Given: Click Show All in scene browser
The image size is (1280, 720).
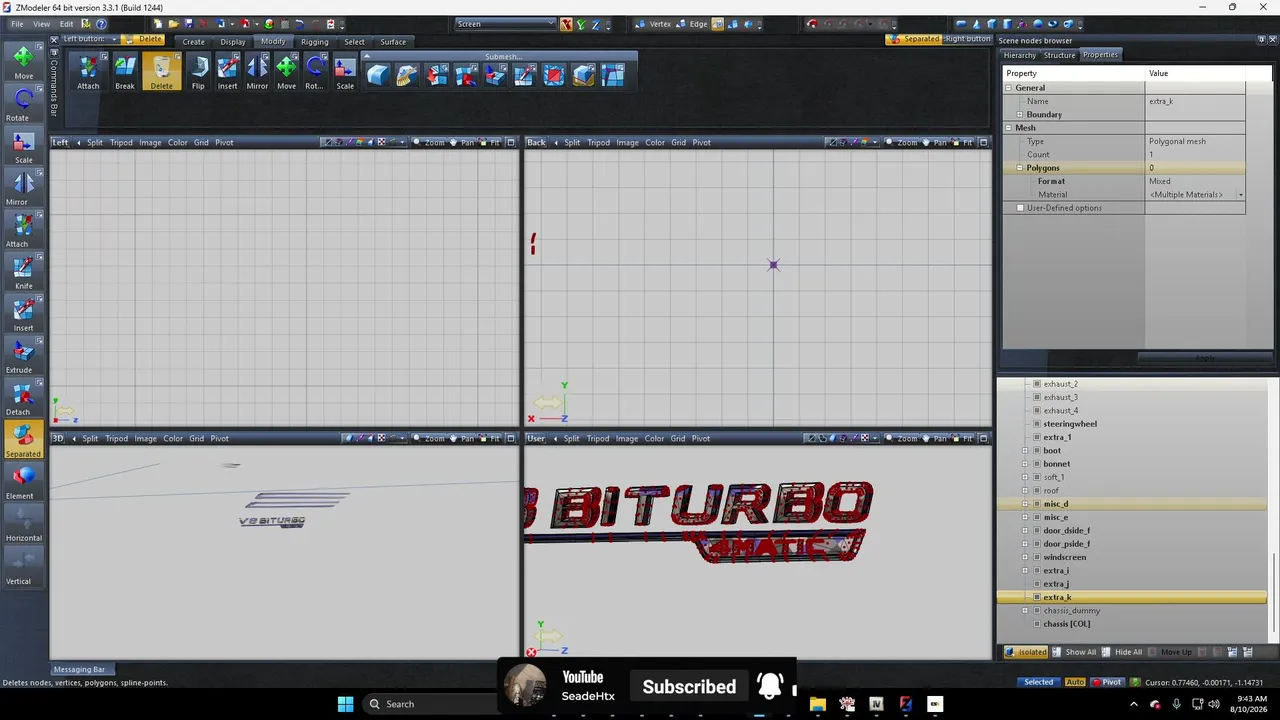Looking at the screenshot, I should (1074, 652).
